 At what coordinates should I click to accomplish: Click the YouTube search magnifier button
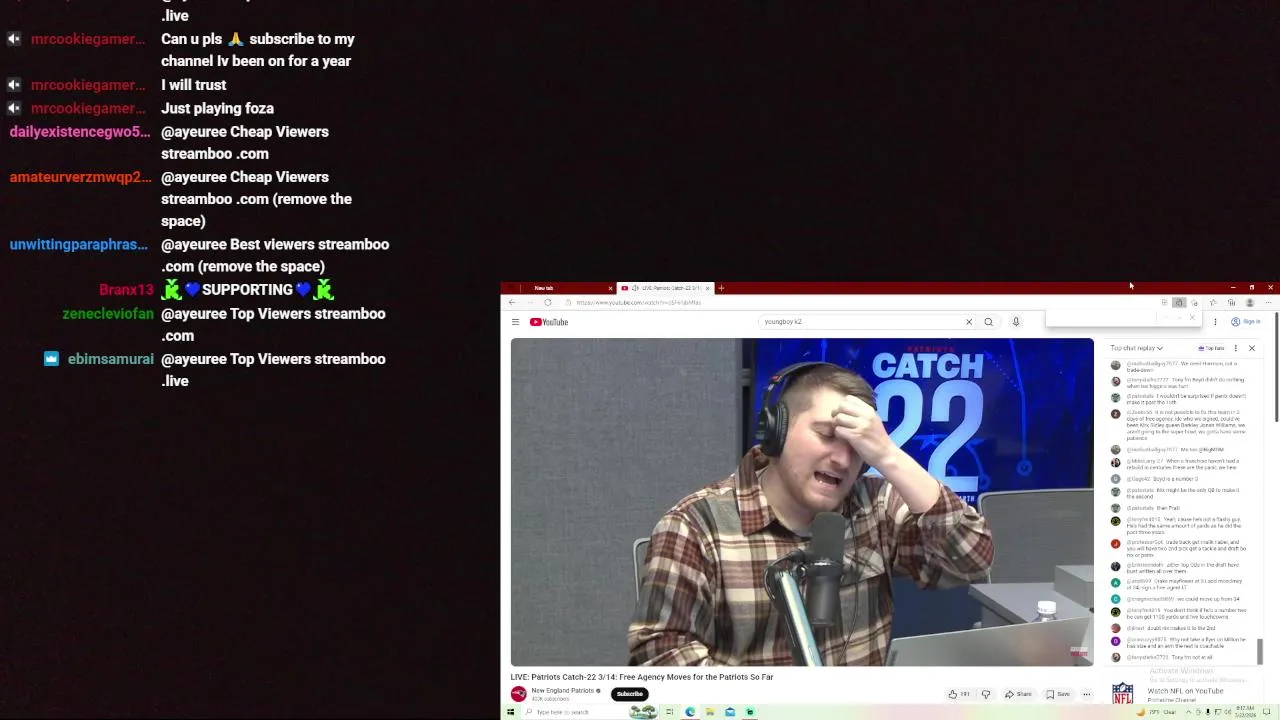point(988,322)
